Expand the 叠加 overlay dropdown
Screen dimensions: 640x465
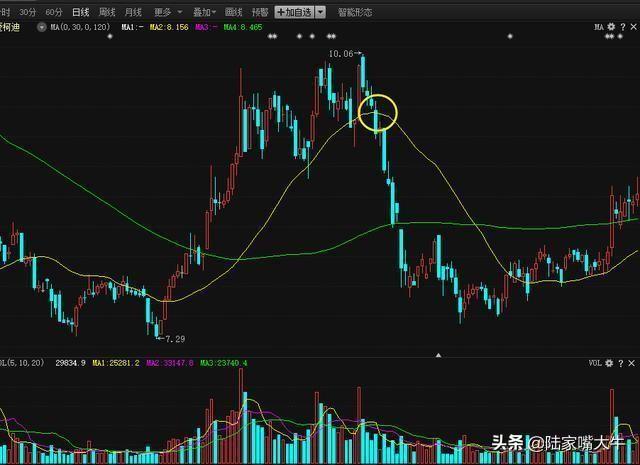203,12
